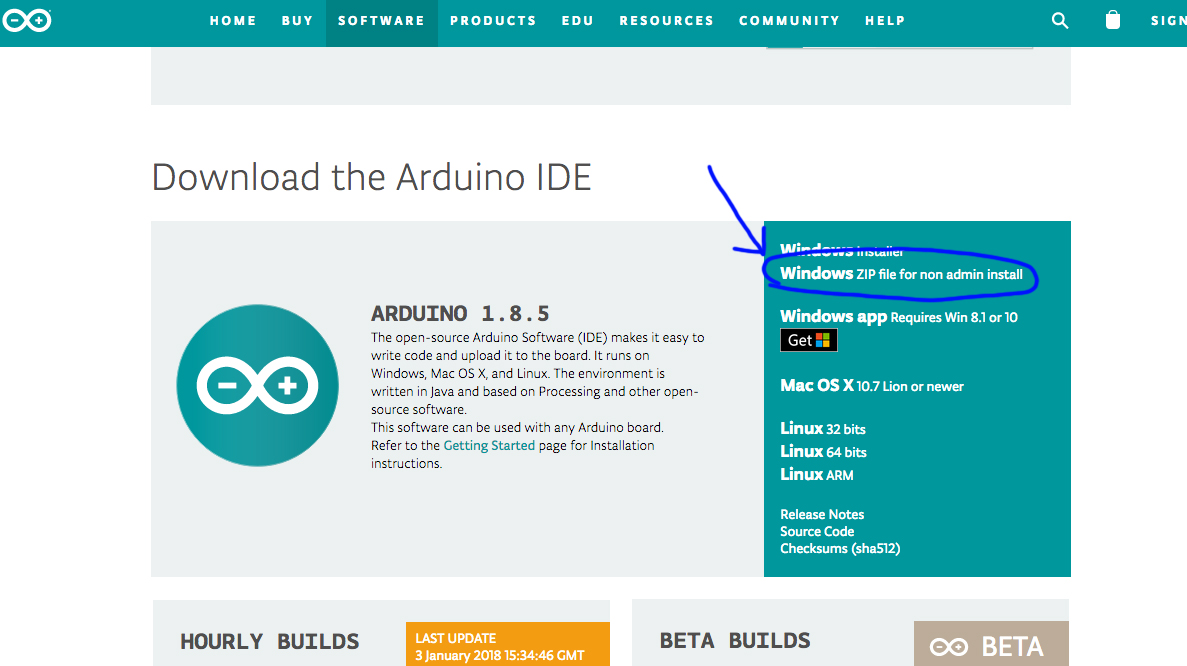
Task: Click Windows app Requires Win 8.1 or 10
Action: click(899, 316)
